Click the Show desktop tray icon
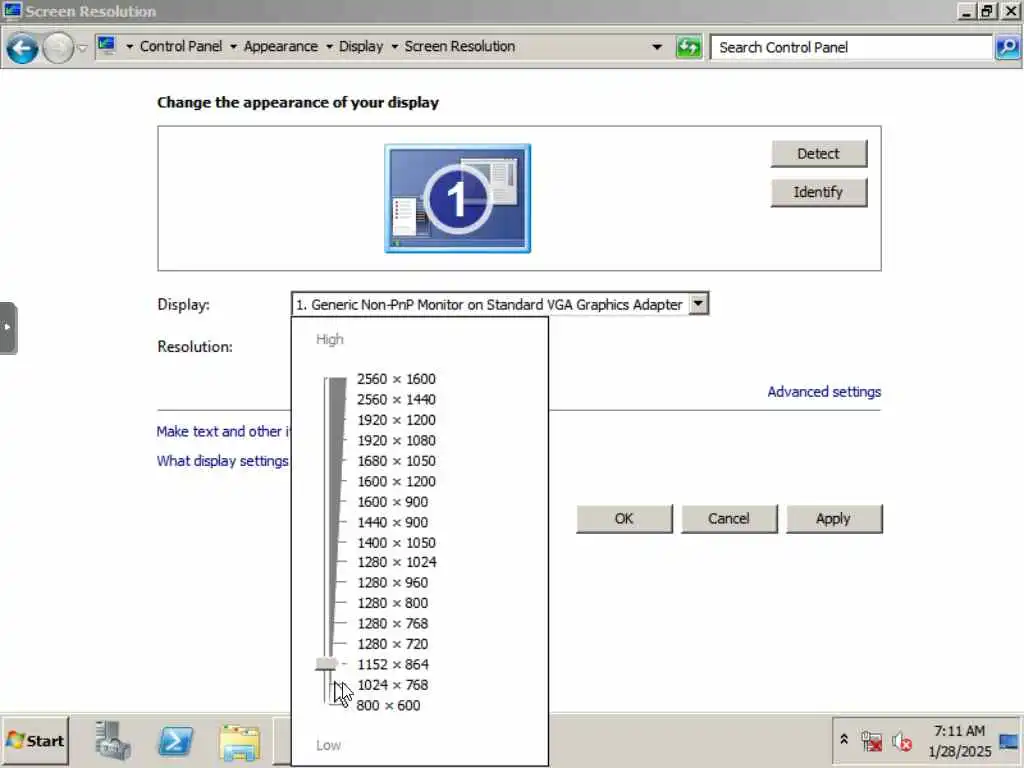 click(1009, 741)
